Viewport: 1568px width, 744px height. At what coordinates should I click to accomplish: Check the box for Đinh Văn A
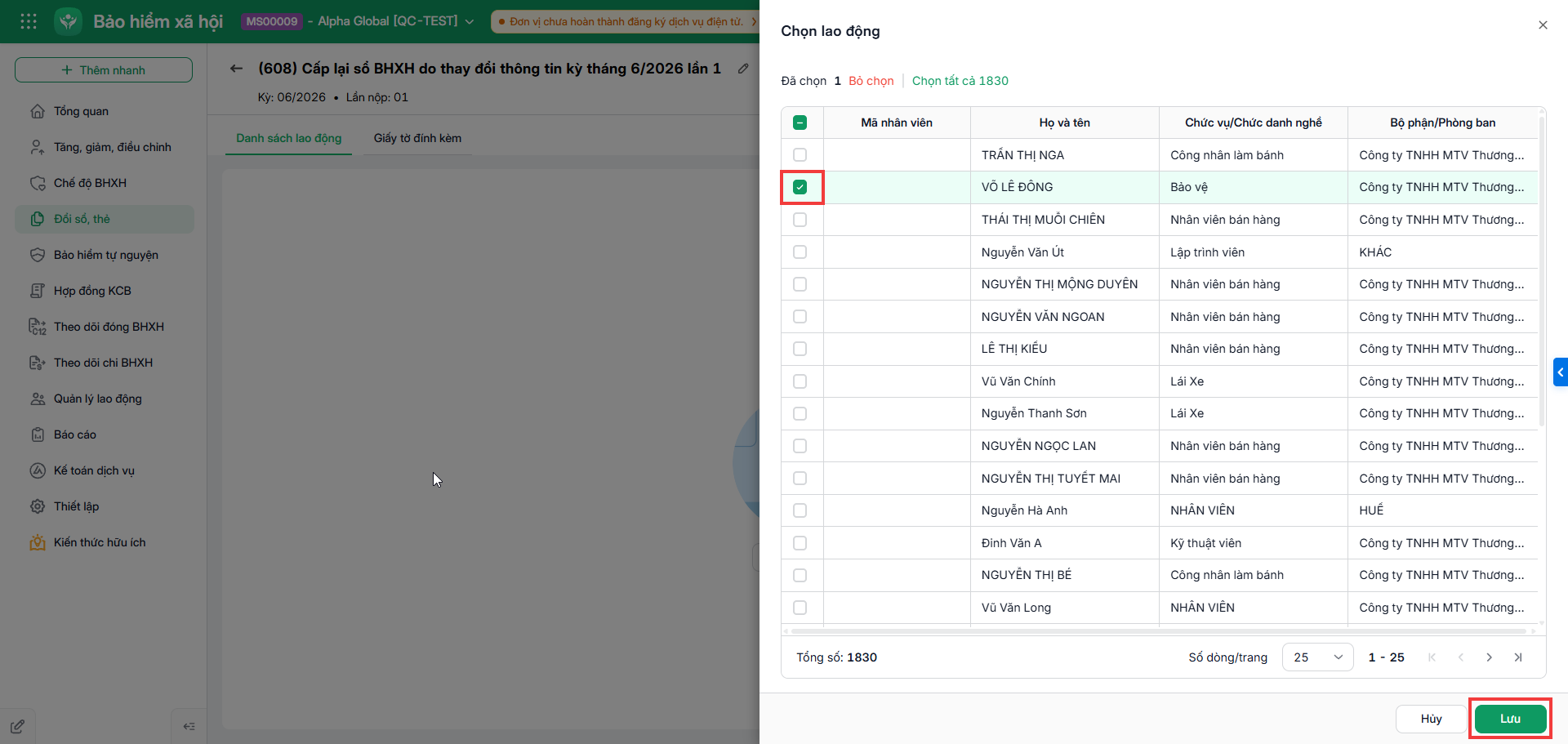[x=800, y=543]
